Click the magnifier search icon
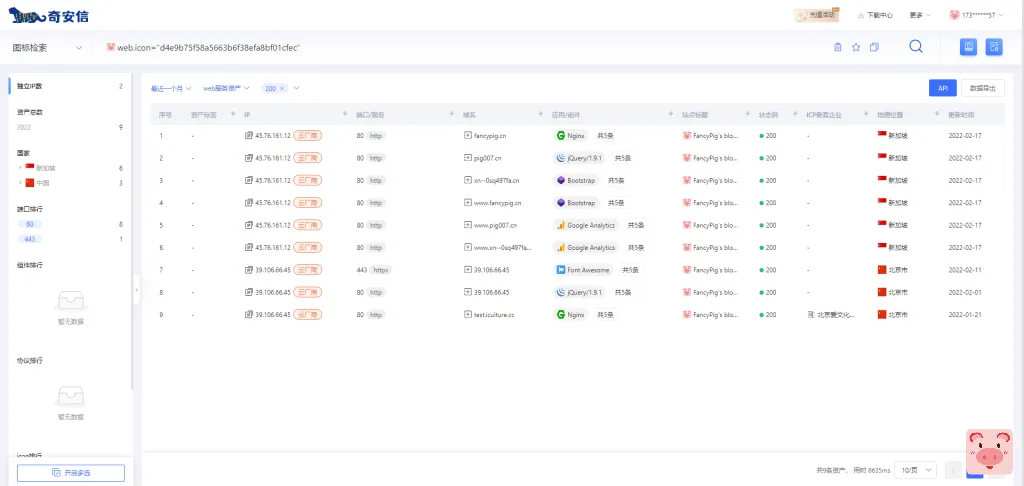The height and width of the screenshot is (486, 1024). [915, 47]
